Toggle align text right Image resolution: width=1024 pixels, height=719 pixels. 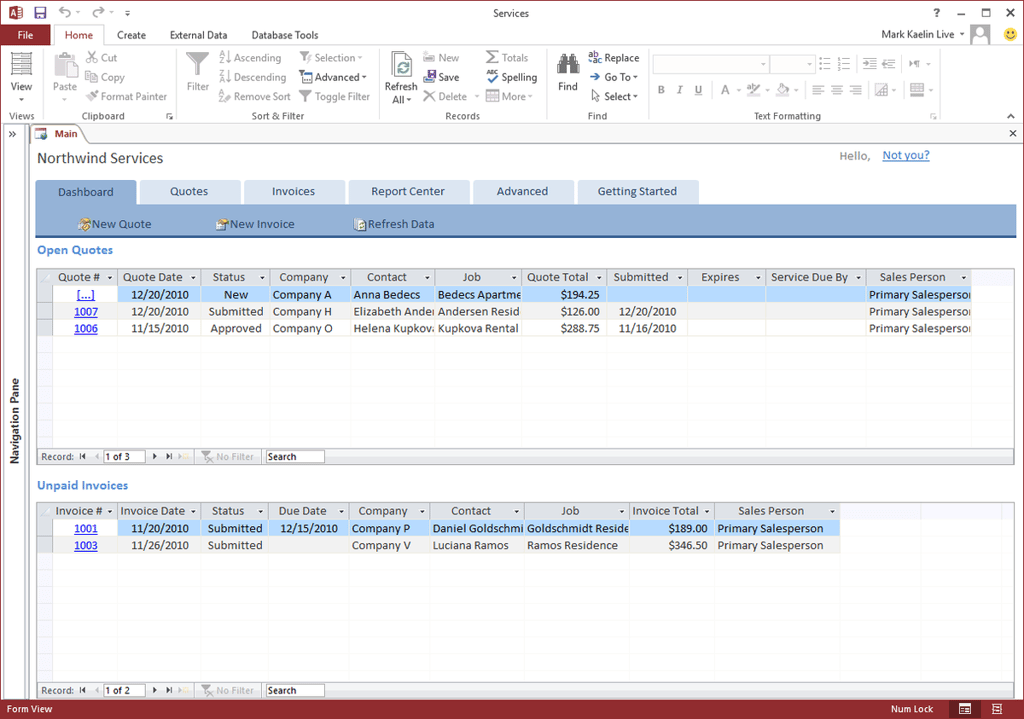pyautogui.click(x=856, y=89)
